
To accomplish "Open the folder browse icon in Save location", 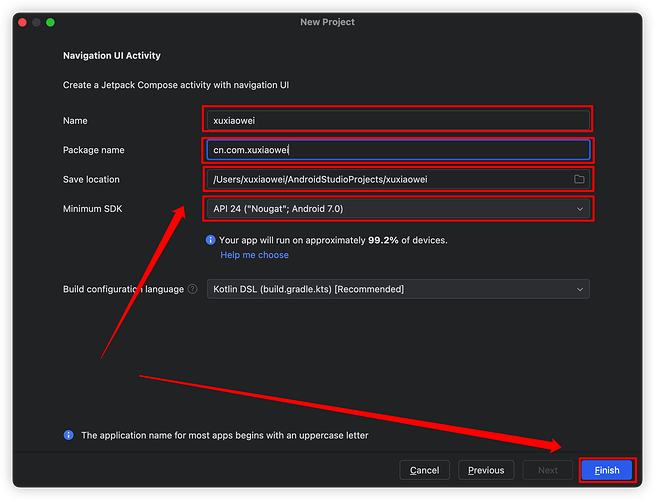I will [579, 179].
